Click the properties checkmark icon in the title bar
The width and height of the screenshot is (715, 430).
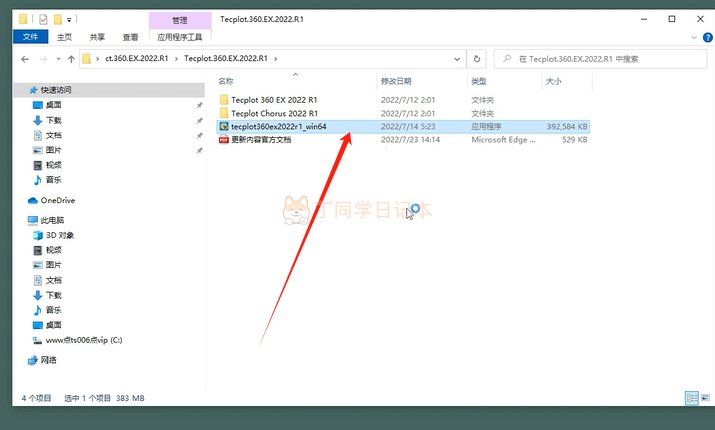click(43, 18)
